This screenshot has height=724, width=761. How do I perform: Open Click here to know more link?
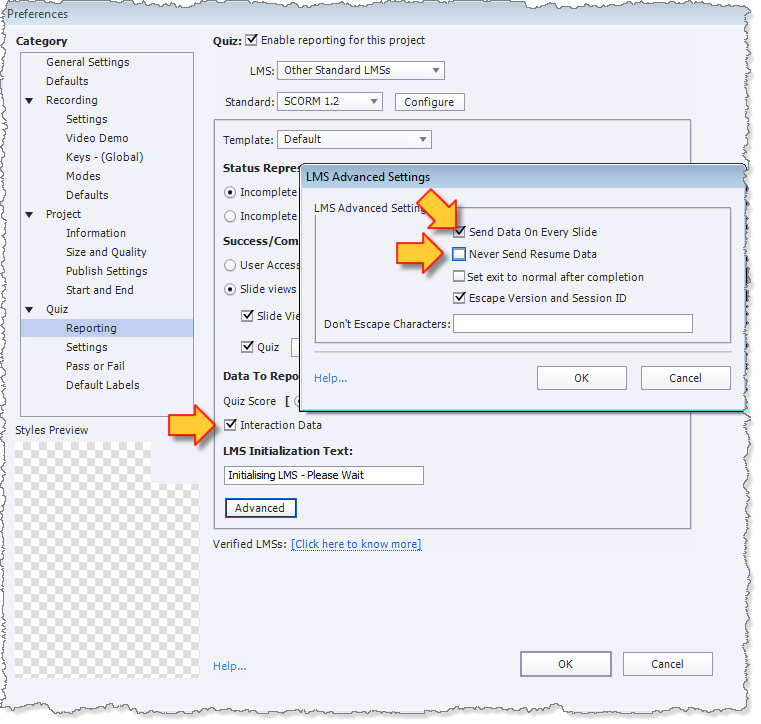[356, 544]
